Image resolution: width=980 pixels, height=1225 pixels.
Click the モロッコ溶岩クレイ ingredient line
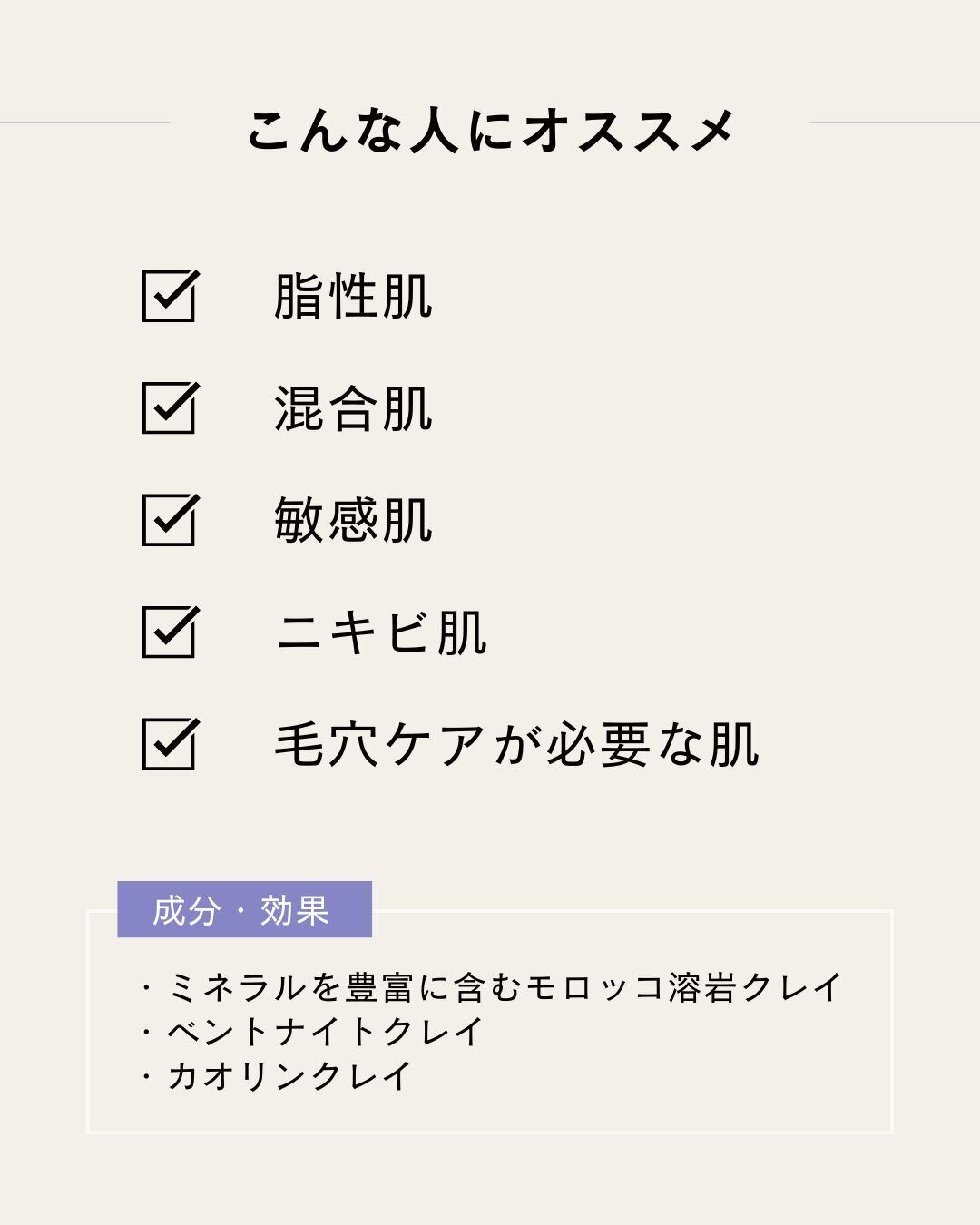(x=505, y=987)
